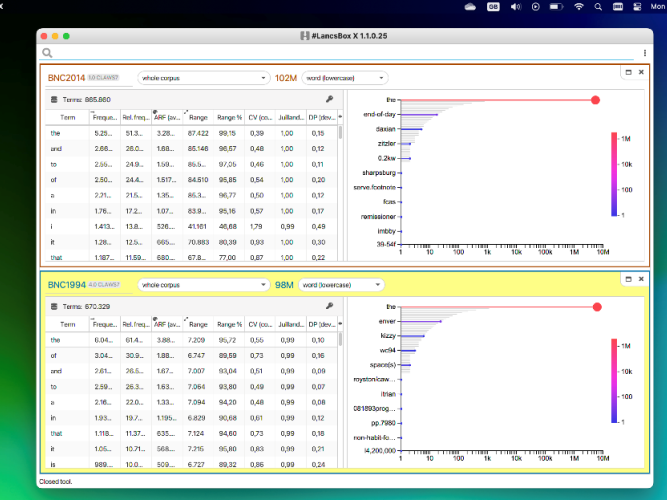
Task: Sort BNC2014 table by Frequency column
Action: 105,117
